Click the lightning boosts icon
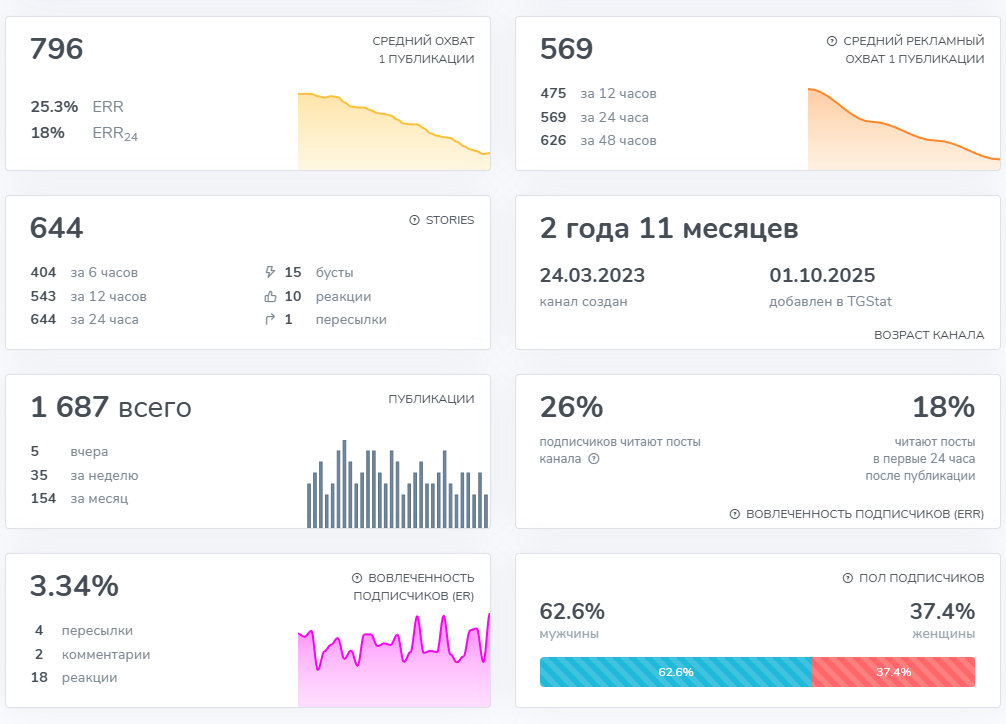 [270, 272]
